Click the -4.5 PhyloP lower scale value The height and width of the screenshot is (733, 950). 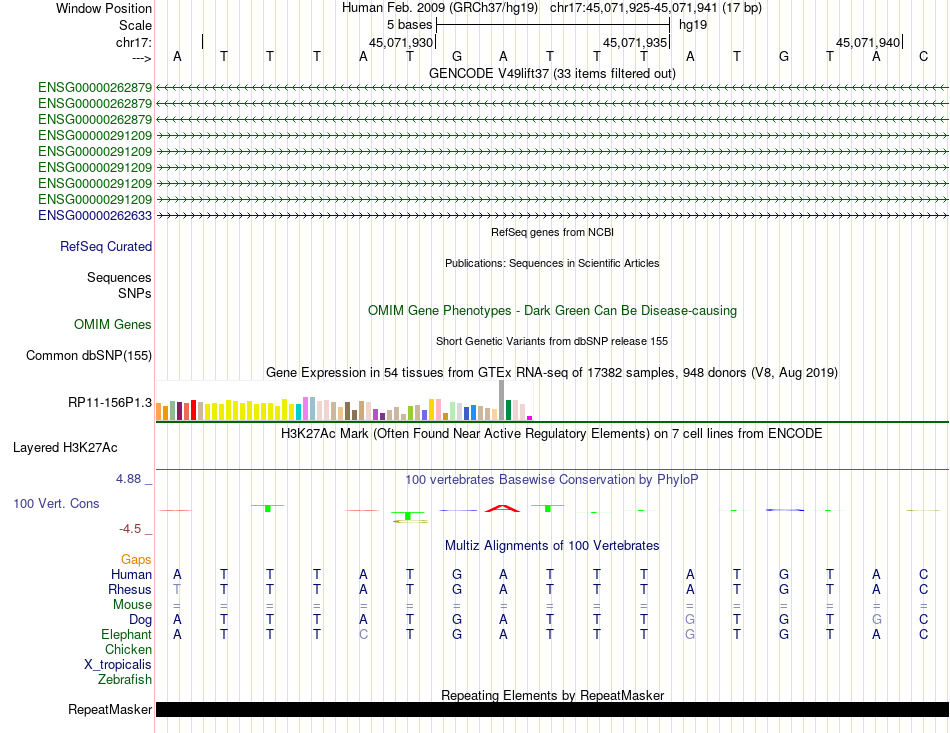tap(130, 529)
